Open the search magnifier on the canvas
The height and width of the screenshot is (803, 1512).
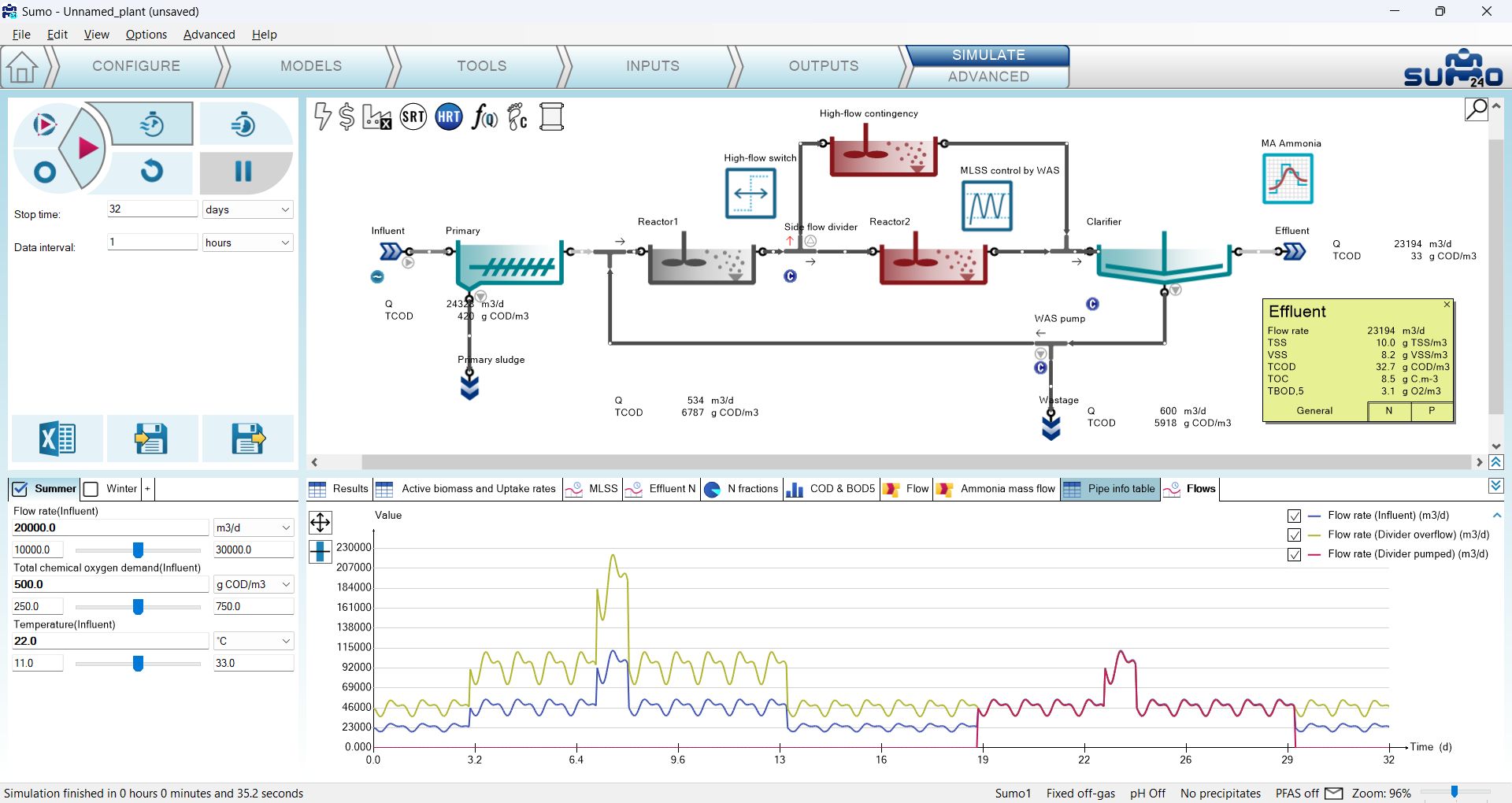click(1477, 109)
